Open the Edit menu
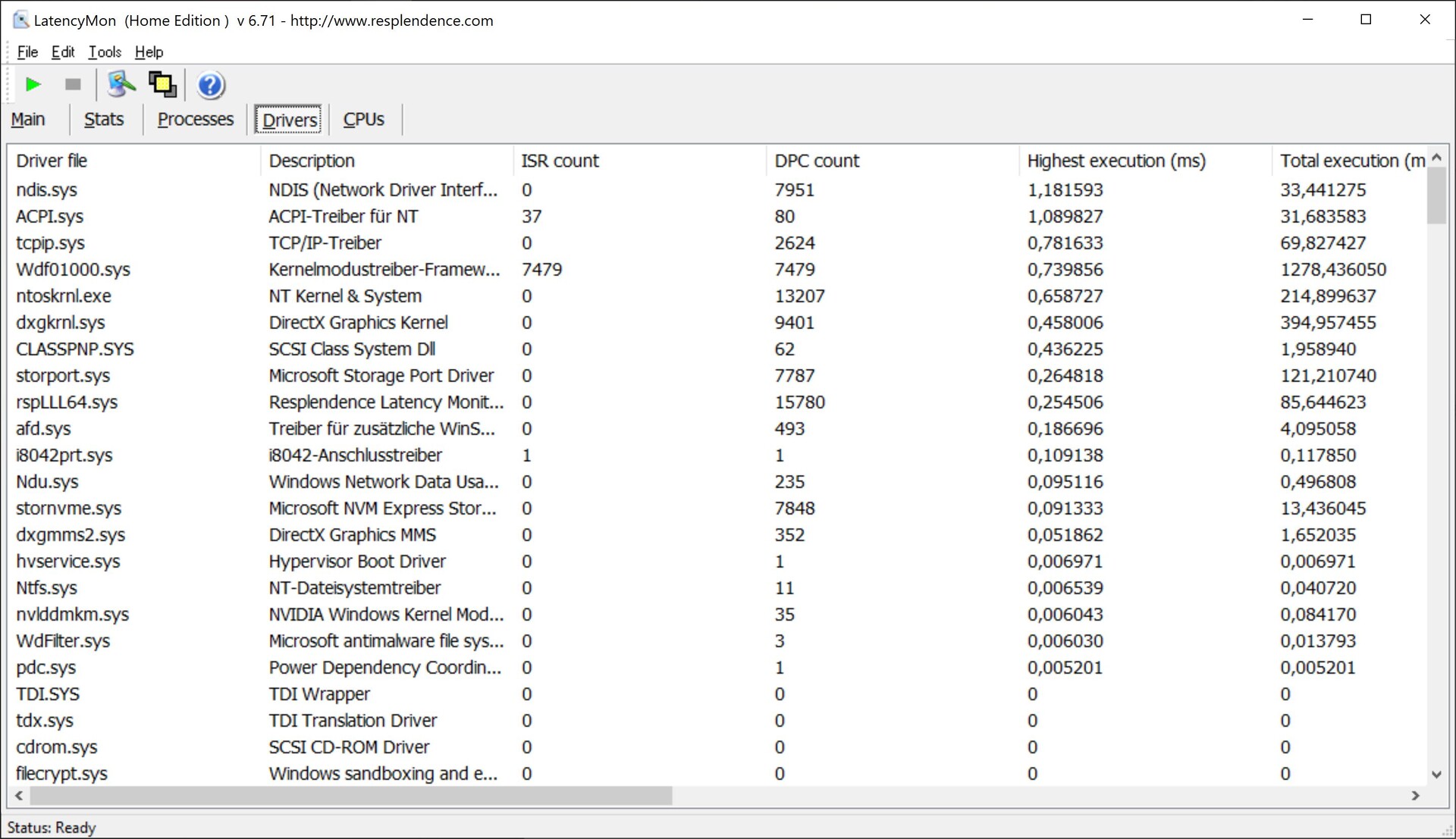Viewport: 1456px width, 839px height. click(x=63, y=52)
